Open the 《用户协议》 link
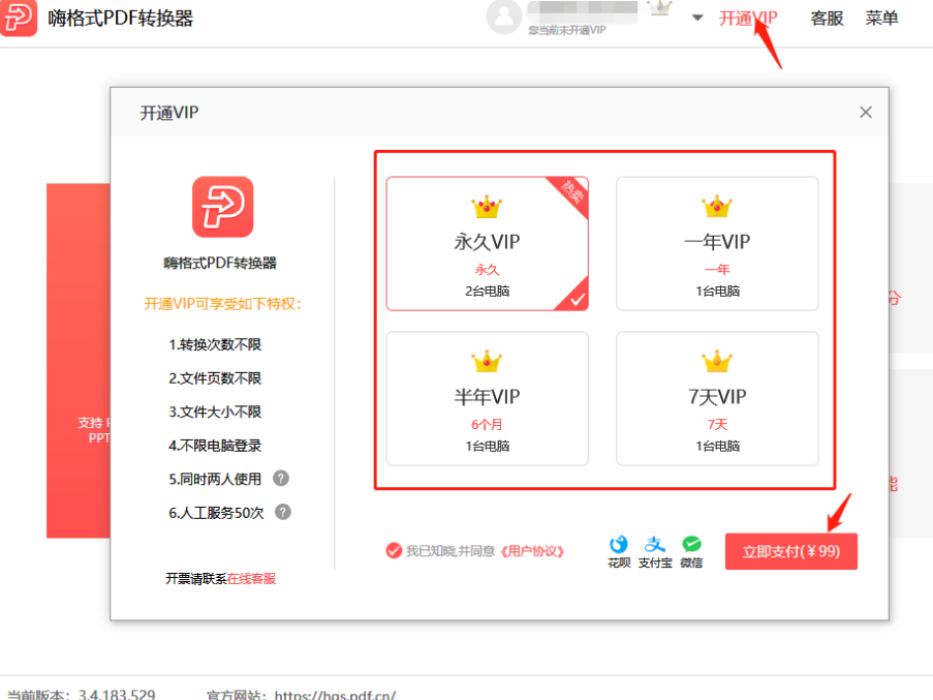933x700 pixels. pyautogui.click(x=533, y=551)
